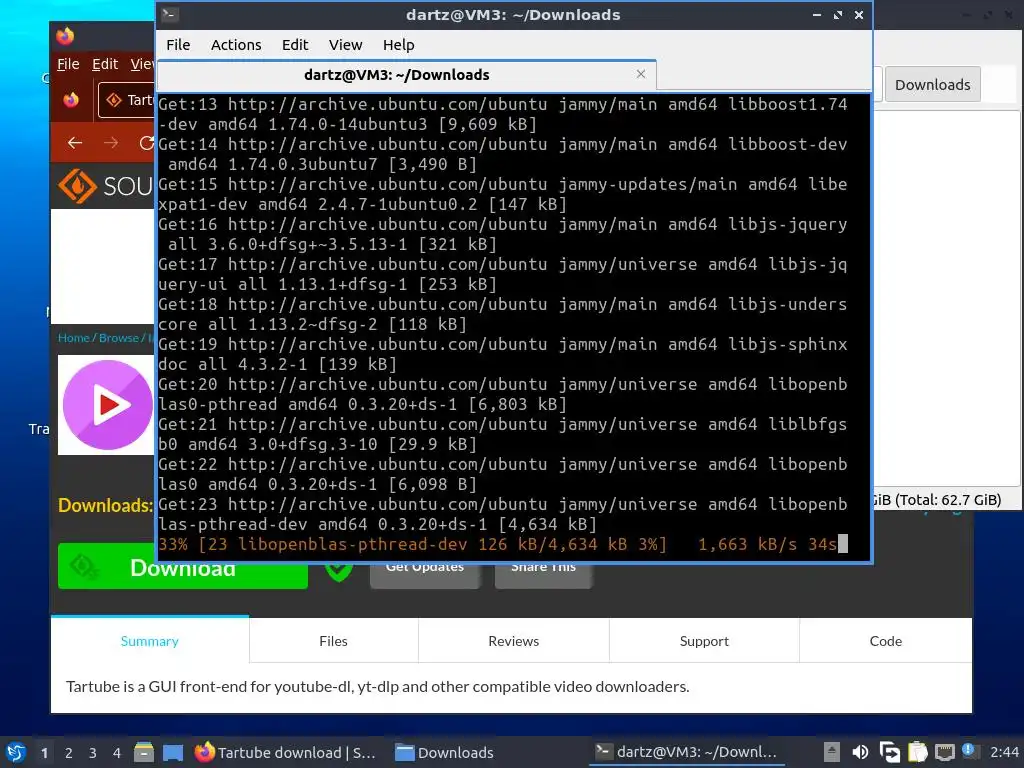
Task: Open the volume control tray icon
Action: click(860, 752)
